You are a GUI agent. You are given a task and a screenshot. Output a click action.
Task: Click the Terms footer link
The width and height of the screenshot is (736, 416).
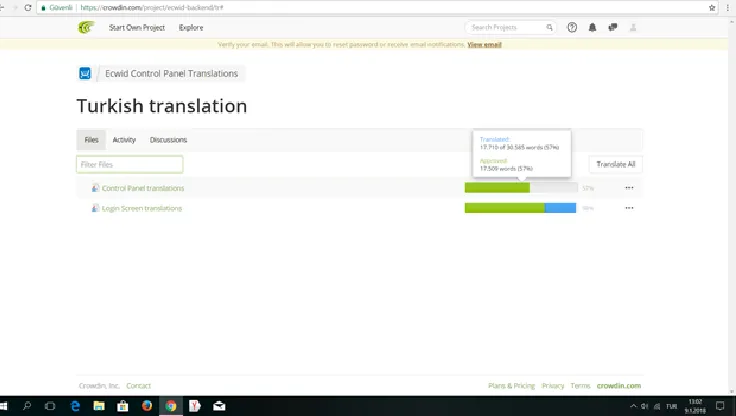580,385
